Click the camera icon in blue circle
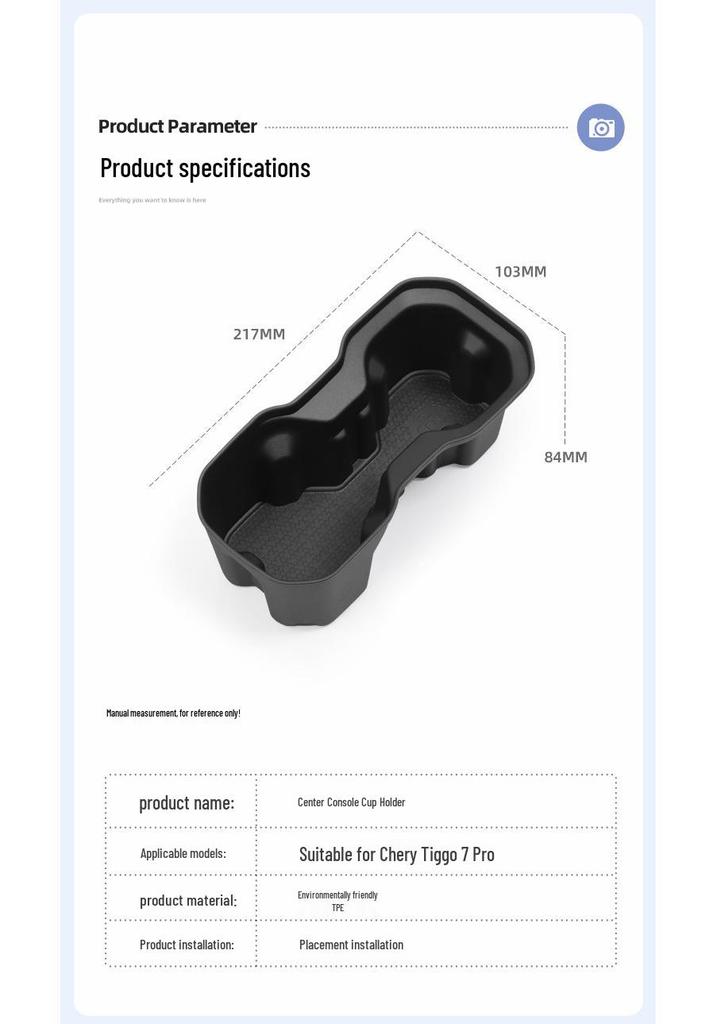This screenshot has width=717, height=1024. tap(601, 127)
